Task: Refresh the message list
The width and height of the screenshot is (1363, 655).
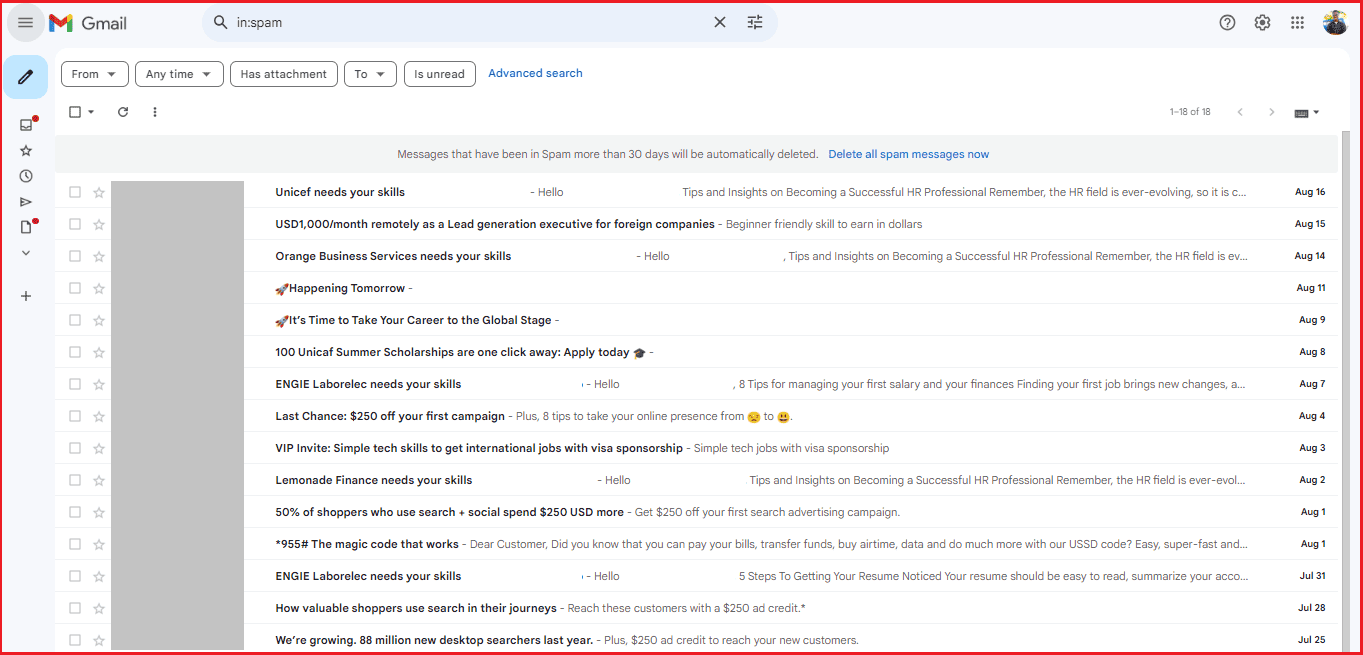Action: coord(122,111)
